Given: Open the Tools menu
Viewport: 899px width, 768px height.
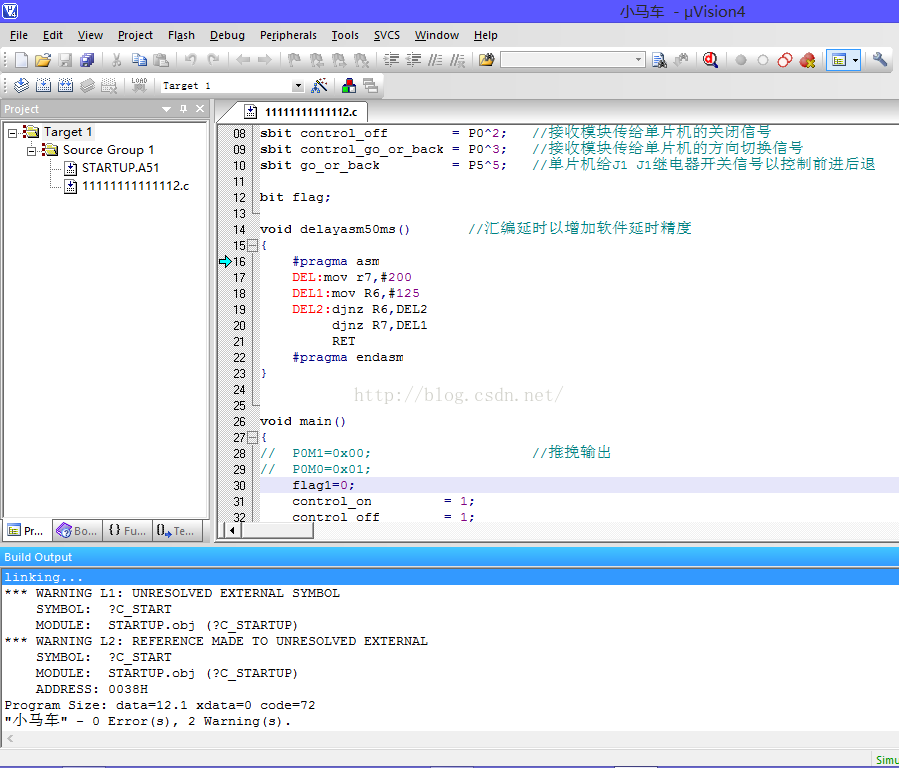Looking at the screenshot, I should click(x=345, y=35).
